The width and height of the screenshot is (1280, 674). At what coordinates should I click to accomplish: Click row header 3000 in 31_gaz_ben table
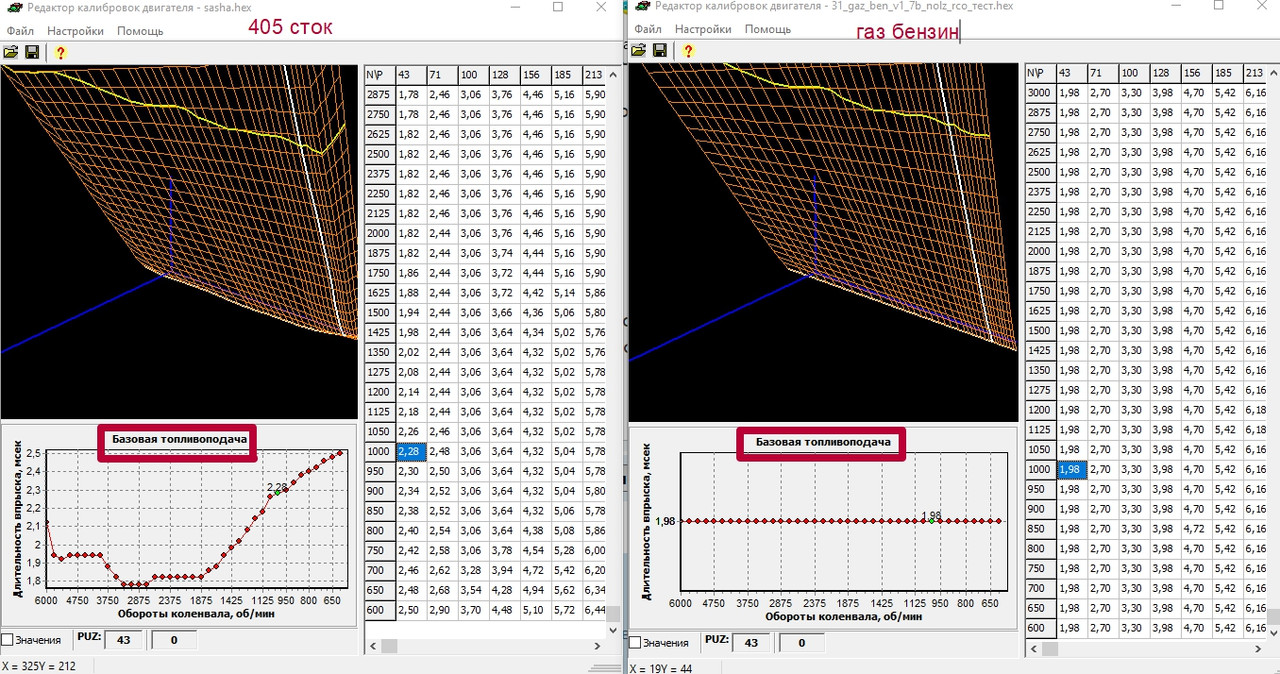[1041, 92]
